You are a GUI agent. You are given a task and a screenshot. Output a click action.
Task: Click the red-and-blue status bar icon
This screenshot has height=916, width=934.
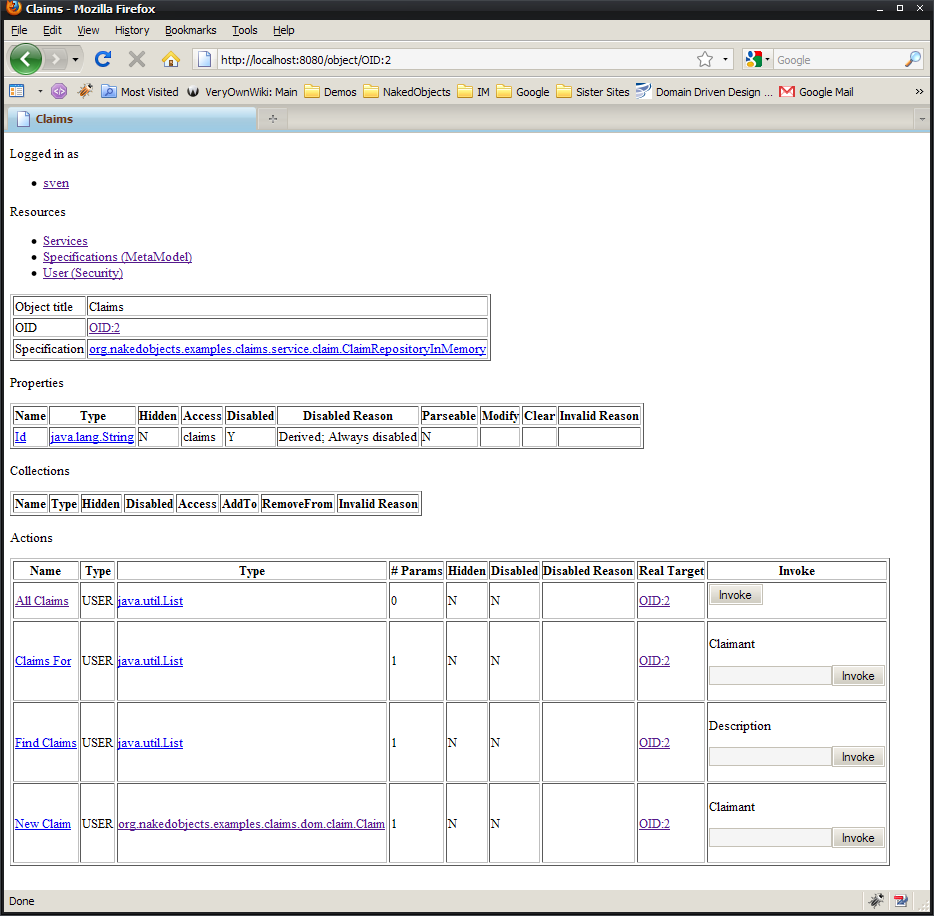pos(901,900)
